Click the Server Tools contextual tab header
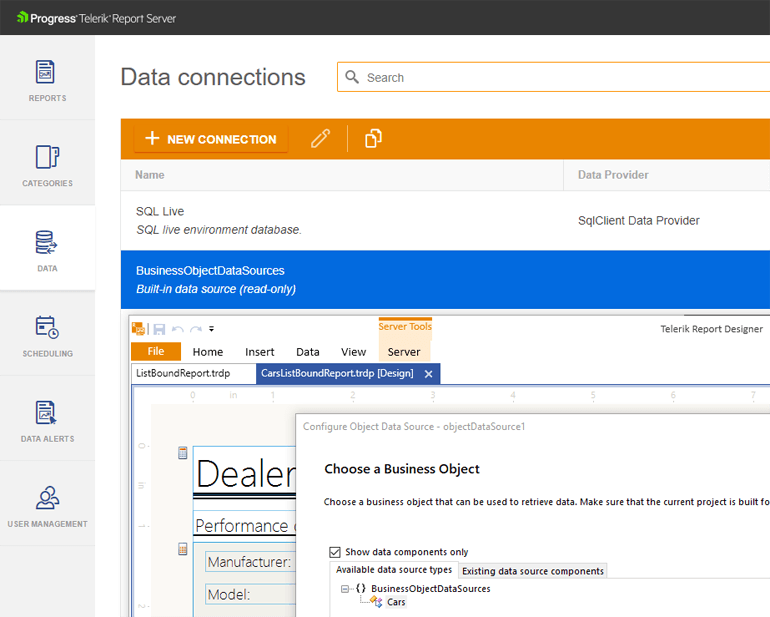 point(405,327)
